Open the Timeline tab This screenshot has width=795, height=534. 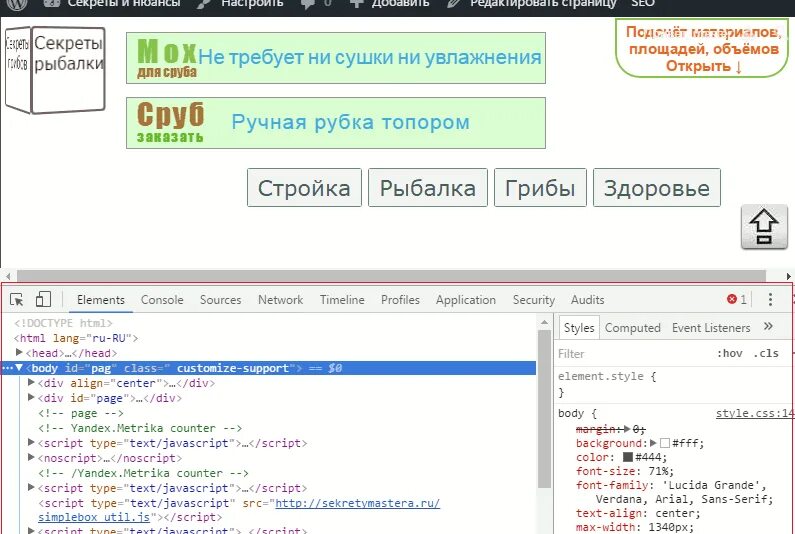342,300
